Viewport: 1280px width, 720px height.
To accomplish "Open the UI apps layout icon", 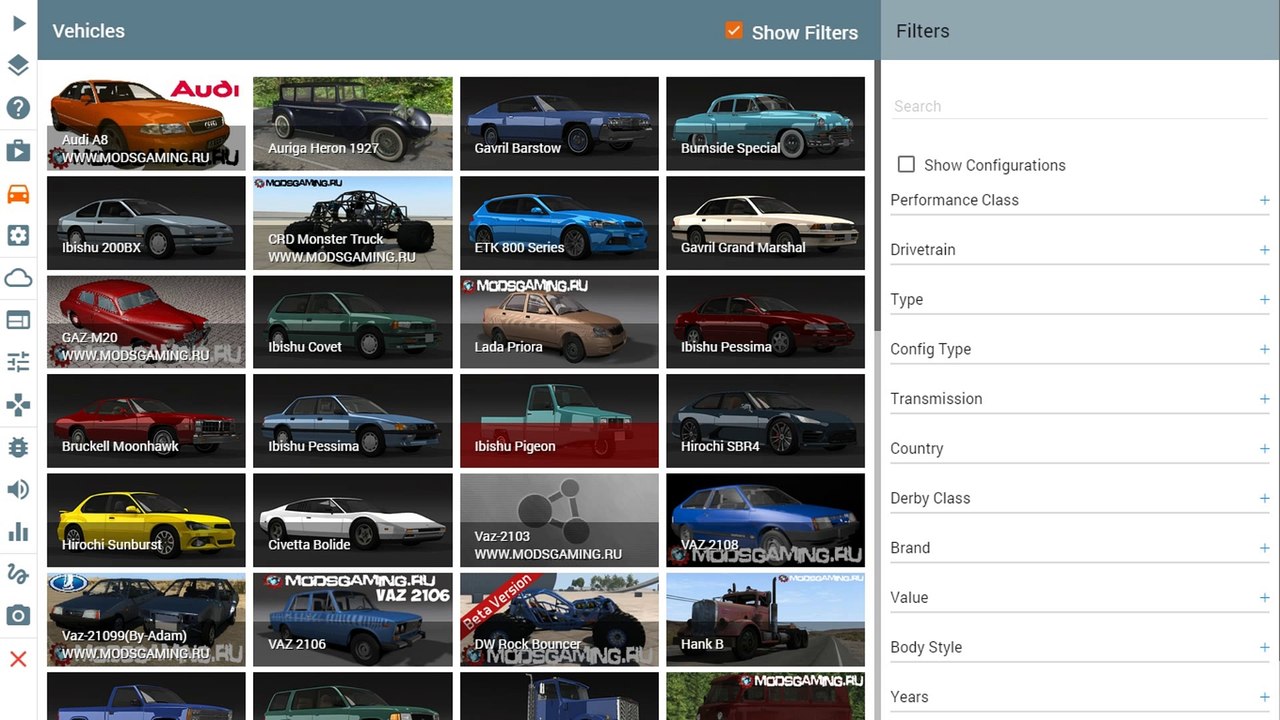I will 18,320.
